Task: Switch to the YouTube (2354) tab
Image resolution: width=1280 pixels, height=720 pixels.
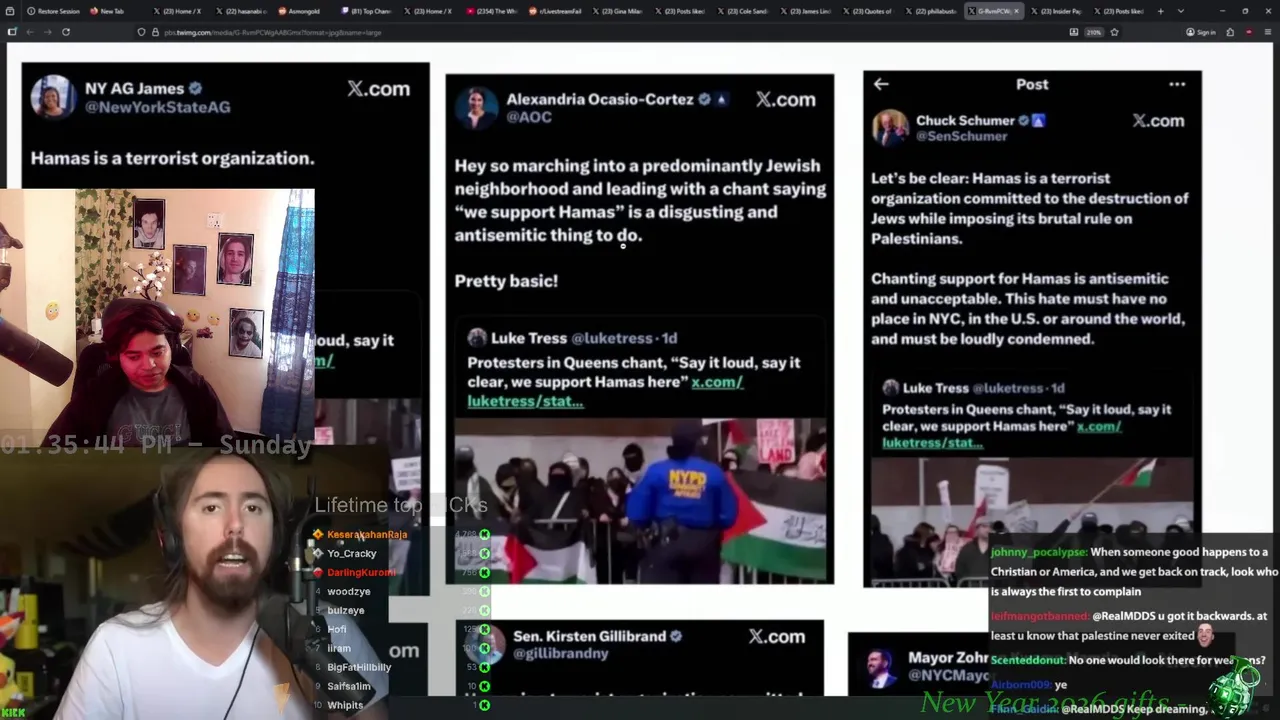Action: 491,11
